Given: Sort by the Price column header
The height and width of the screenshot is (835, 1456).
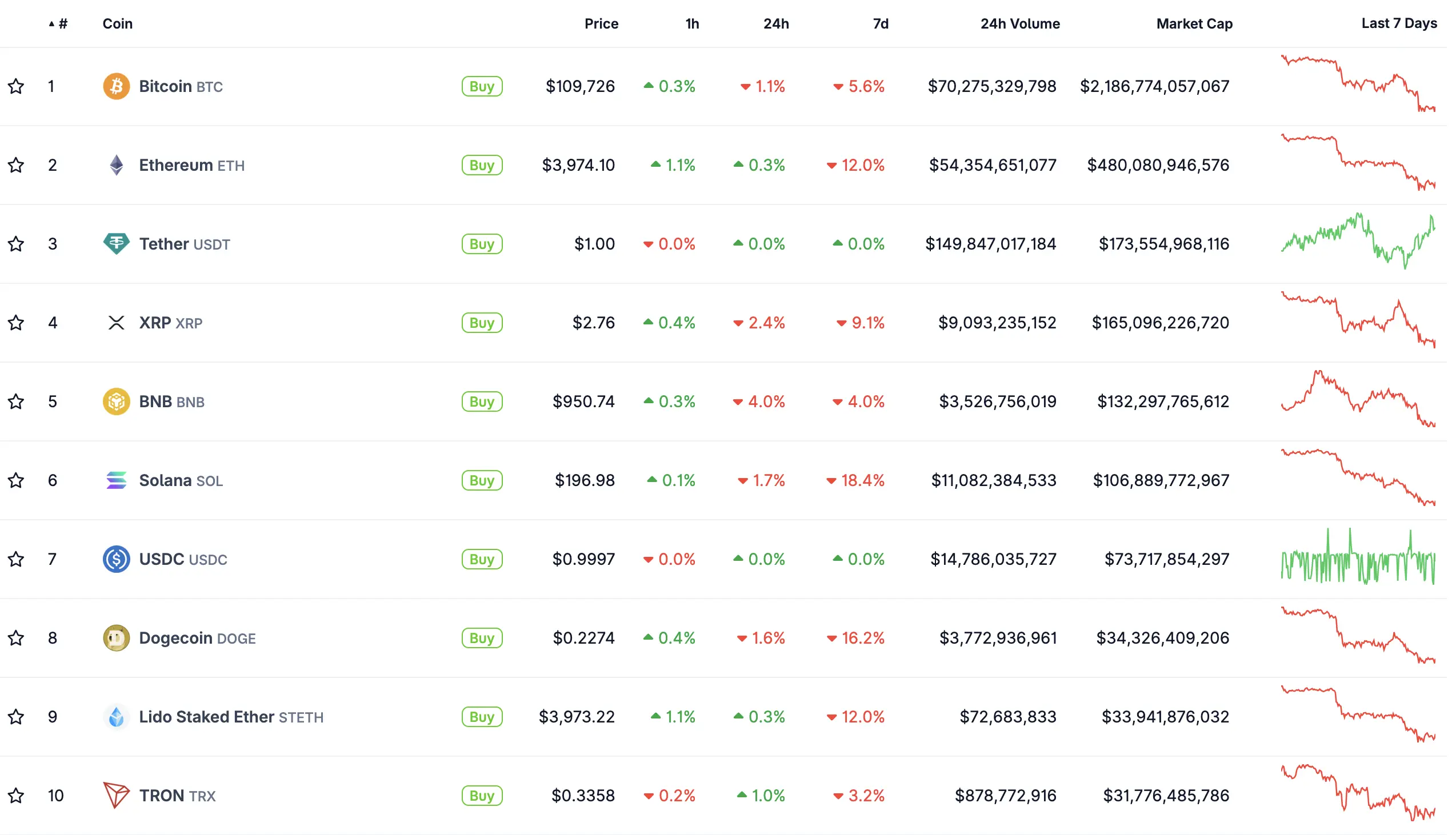Looking at the screenshot, I should pos(601,23).
